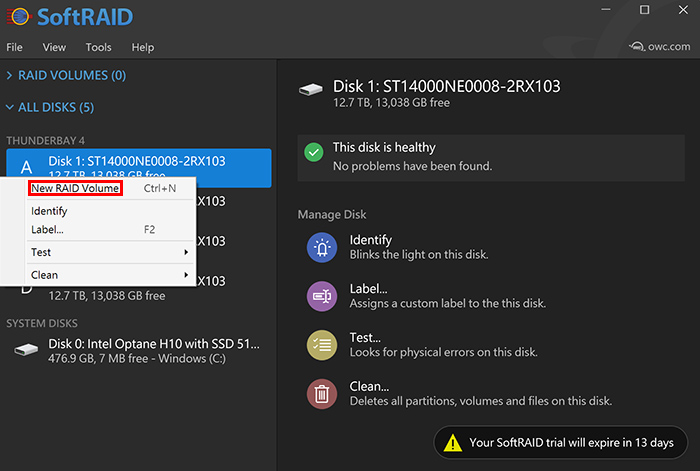Click '476.9 GB, 7 MB free - Windows (C:)' text

coord(137,358)
